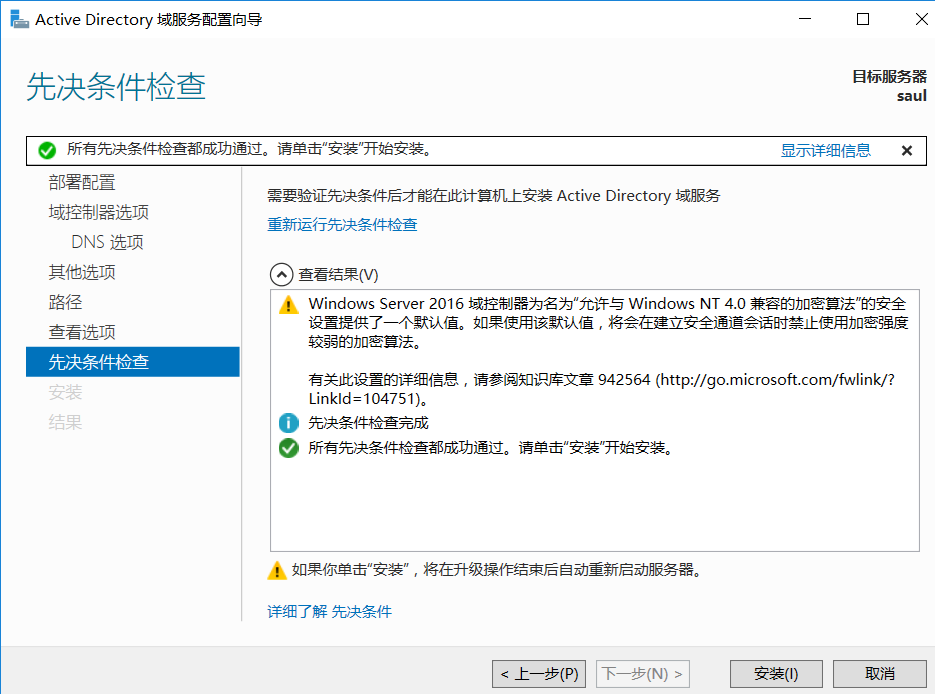The height and width of the screenshot is (694, 935).
Task: Click the green check icon in results list
Action: click(289, 448)
